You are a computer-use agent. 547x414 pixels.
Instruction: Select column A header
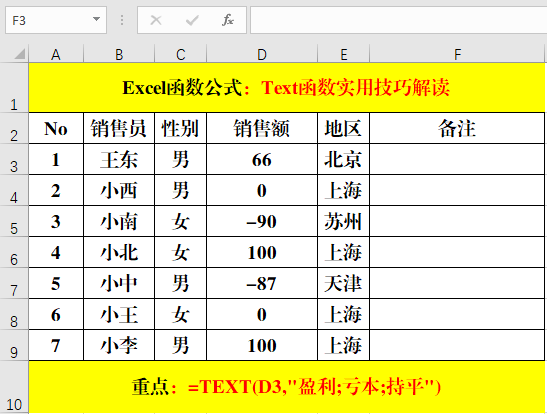click(x=56, y=54)
